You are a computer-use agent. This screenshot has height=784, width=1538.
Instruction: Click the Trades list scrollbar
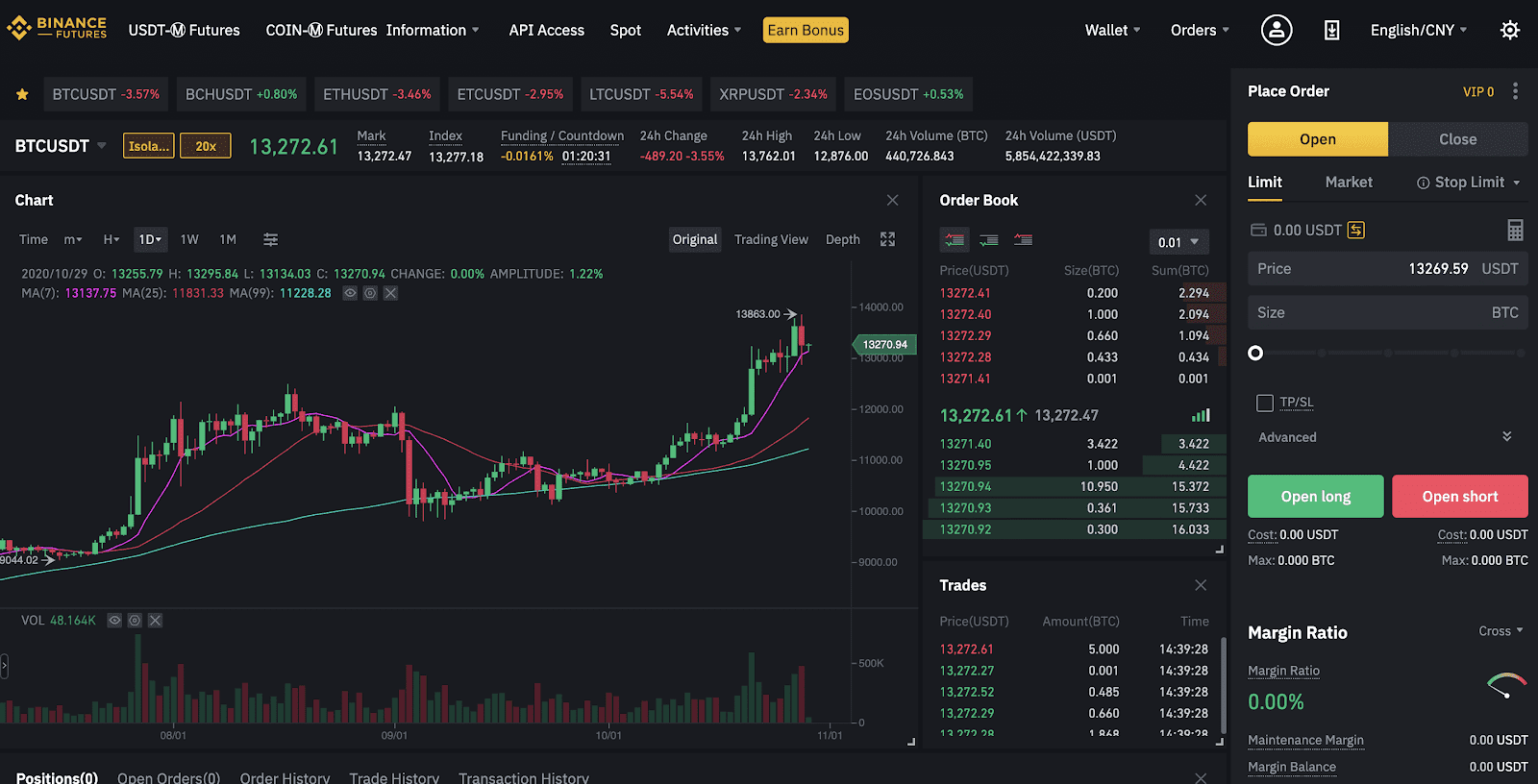1223,684
